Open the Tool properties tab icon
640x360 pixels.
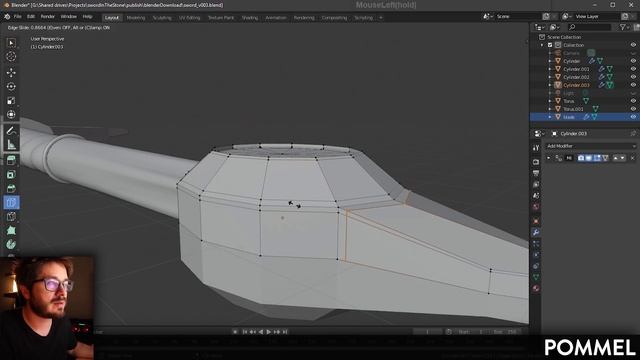tap(536, 148)
